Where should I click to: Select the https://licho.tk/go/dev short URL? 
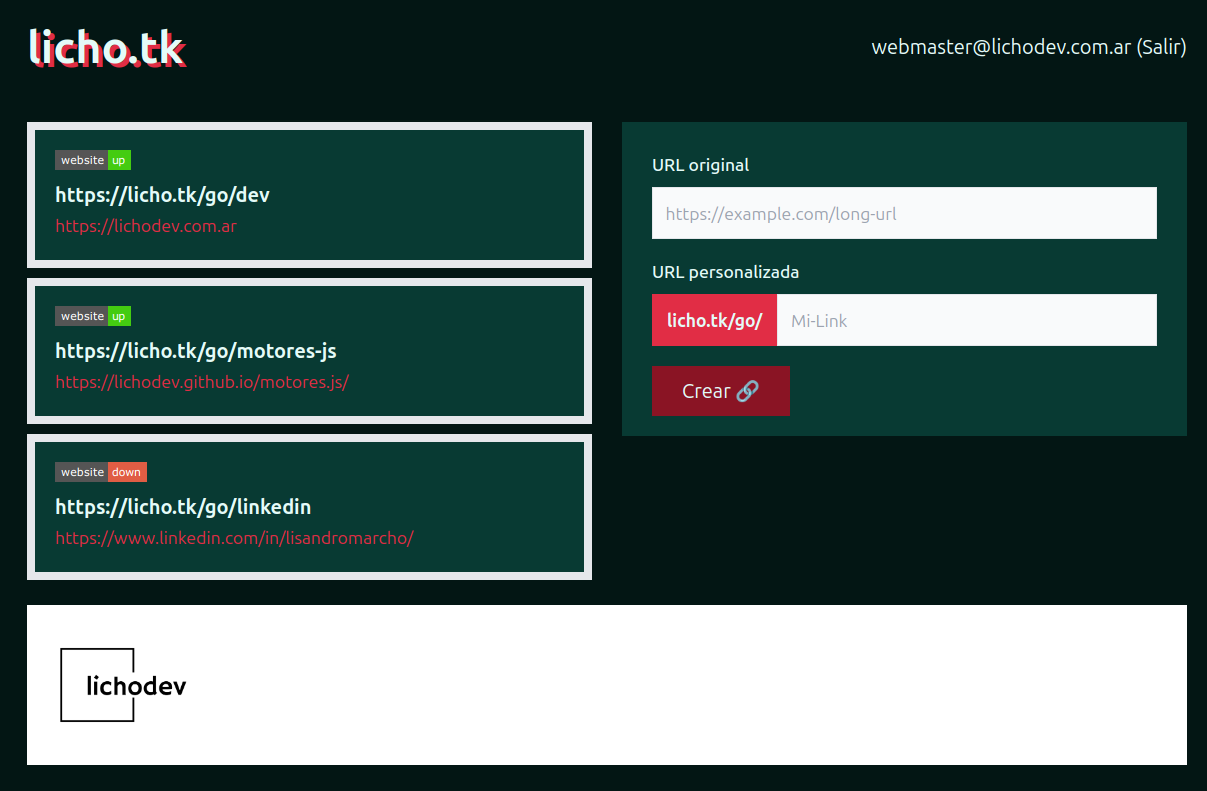pos(162,195)
